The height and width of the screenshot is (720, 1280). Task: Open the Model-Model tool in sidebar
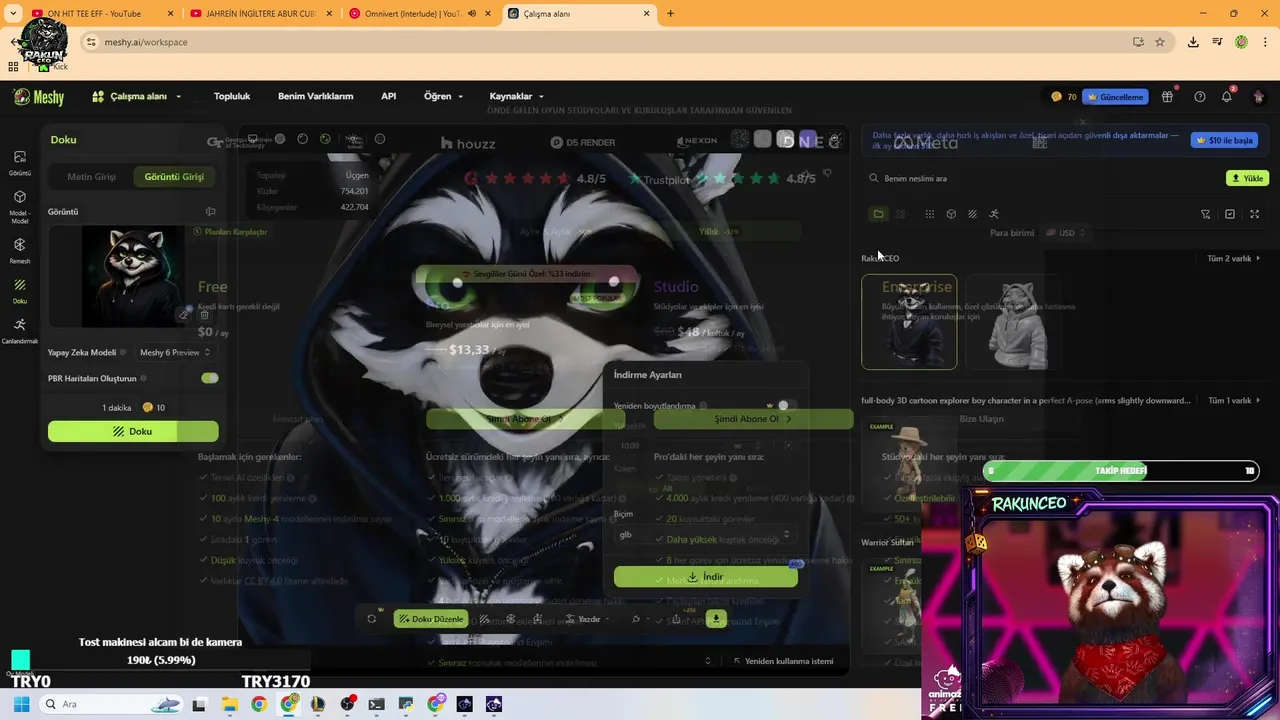tap(20, 206)
